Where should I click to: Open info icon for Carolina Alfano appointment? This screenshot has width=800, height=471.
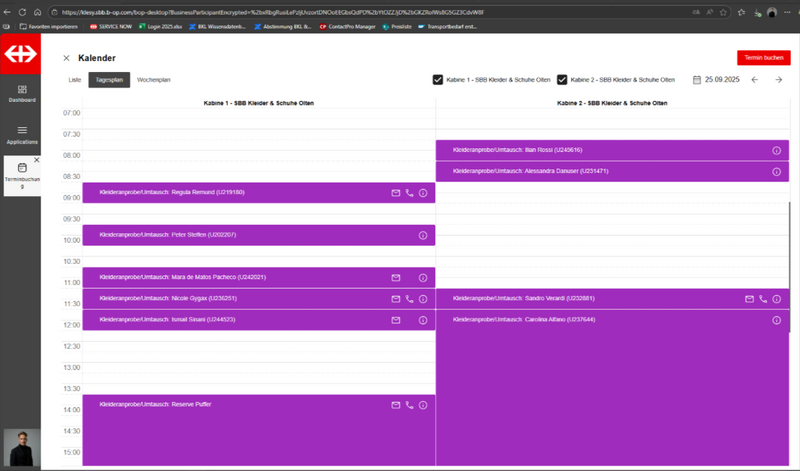coord(776,320)
